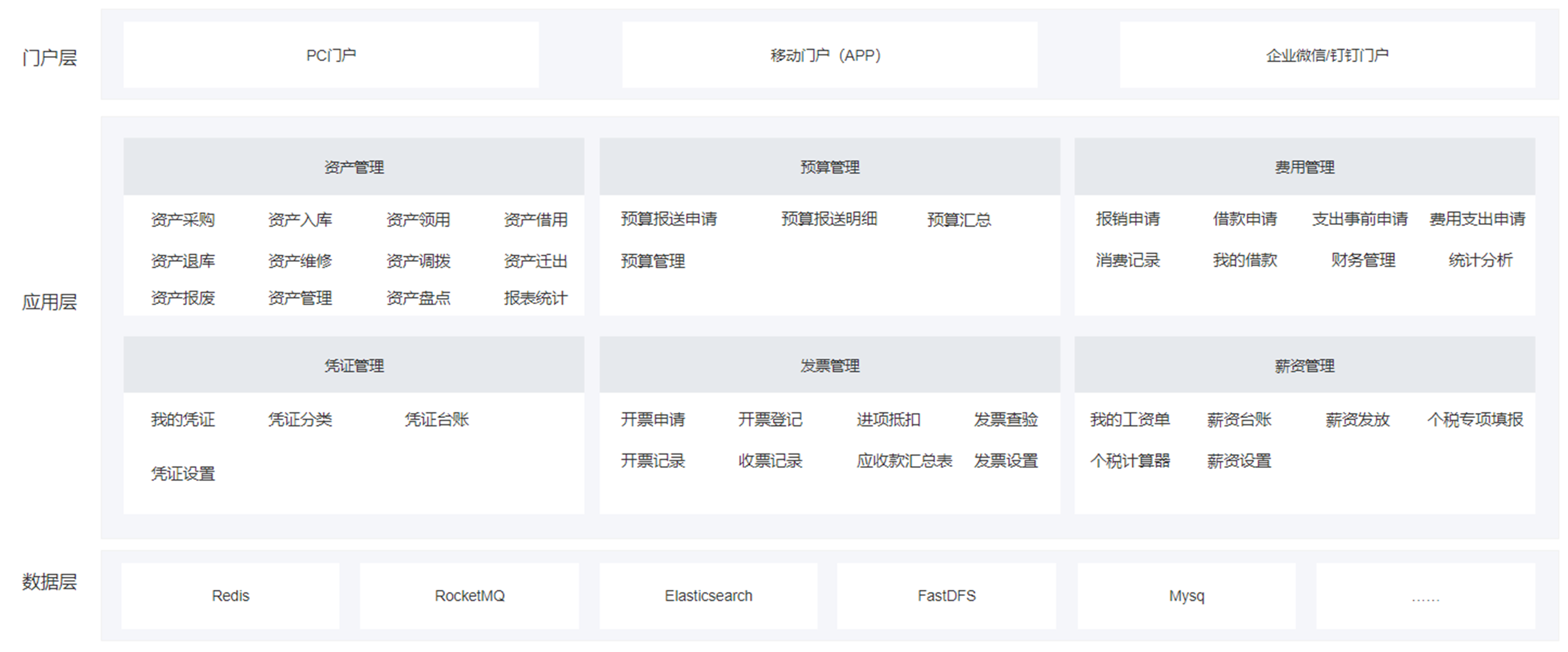Open 预算汇总 item
The width and height of the screenshot is (1568, 652).
point(959,220)
